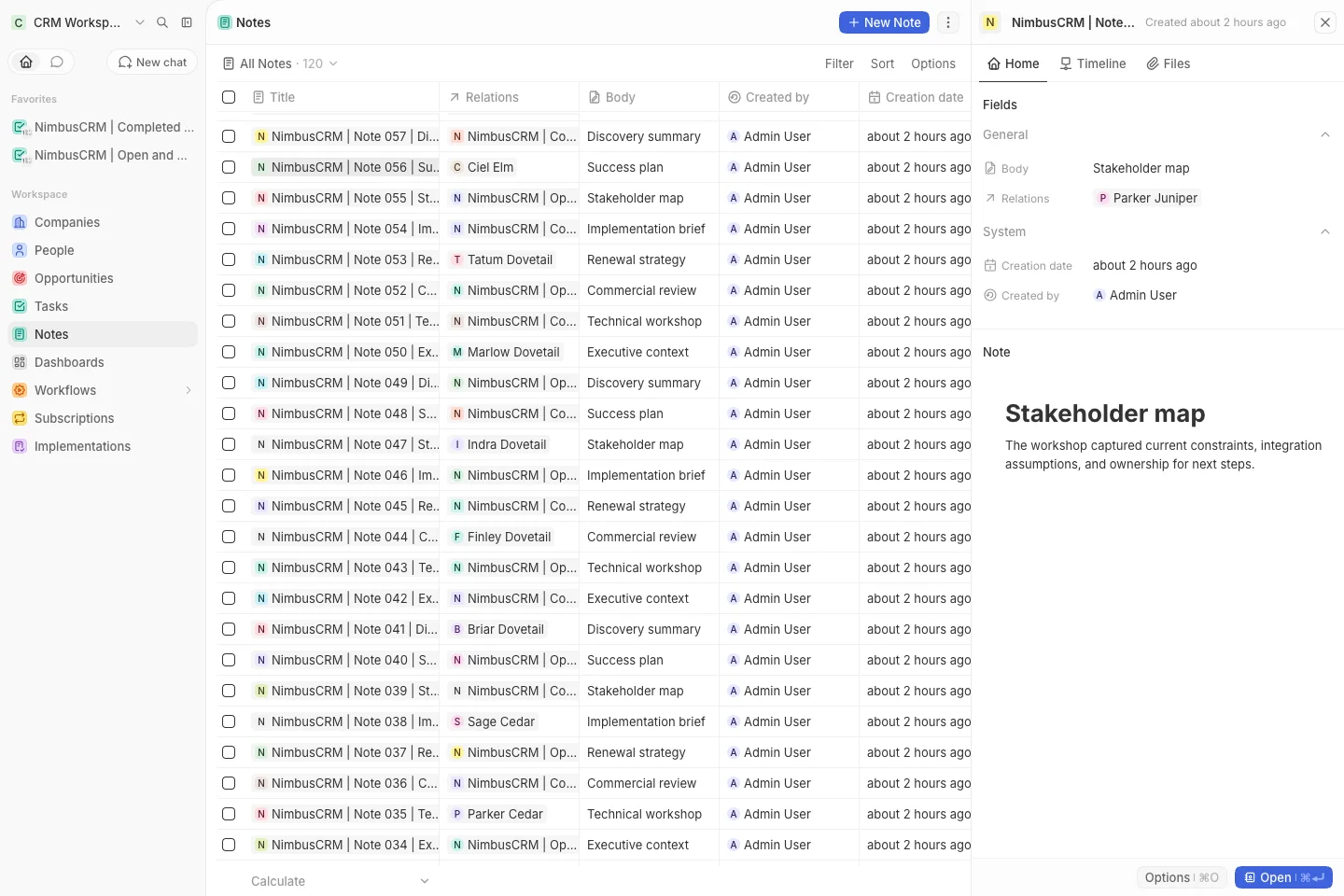Click the yellow N note avatar in panel header
The image size is (1344, 896).
[x=990, y=22]
